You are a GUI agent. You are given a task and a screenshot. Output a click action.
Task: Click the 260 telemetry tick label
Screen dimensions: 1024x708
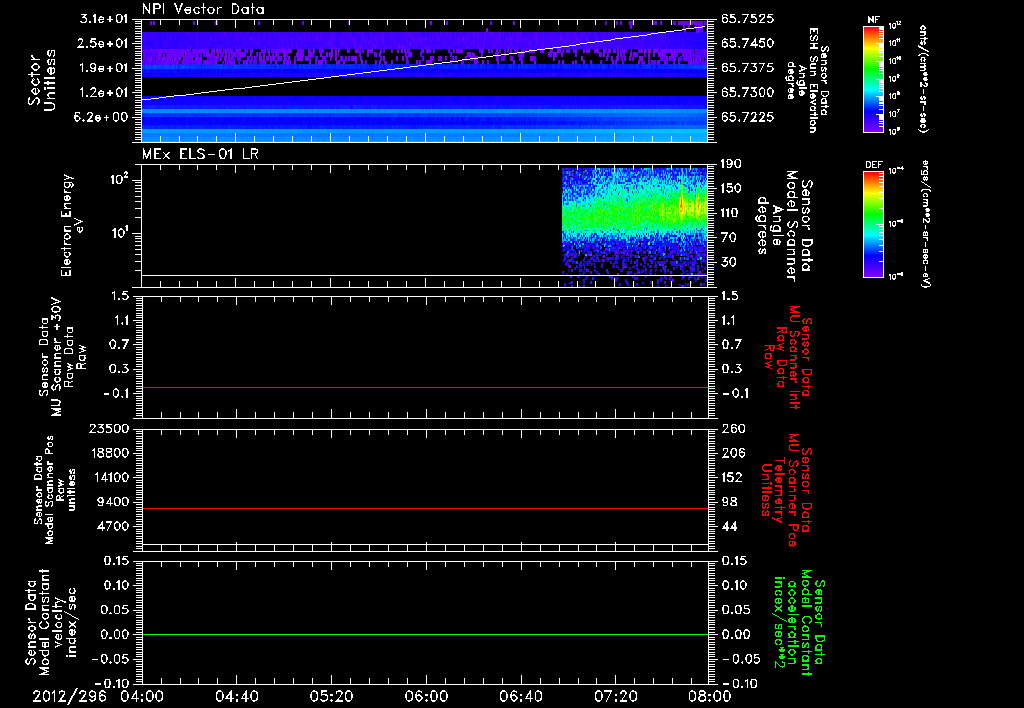click(x=733, y=428)
